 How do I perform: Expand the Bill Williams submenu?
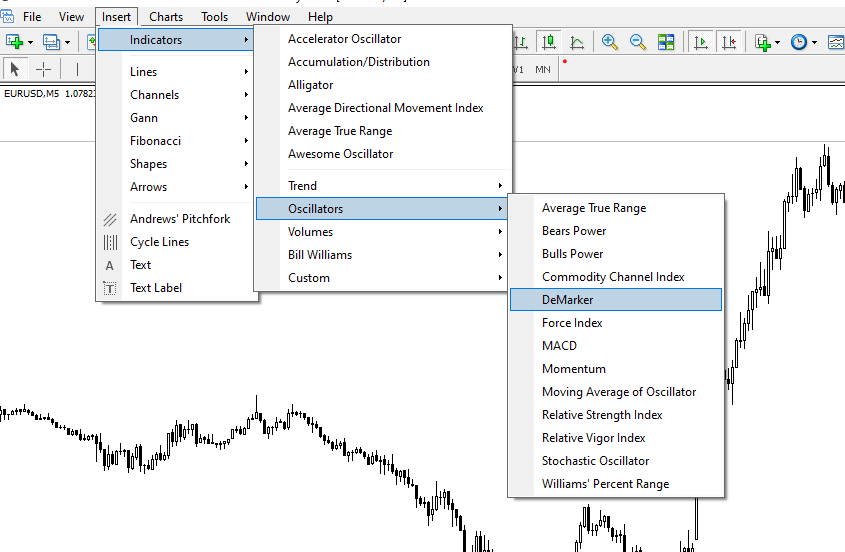(382, 255)
